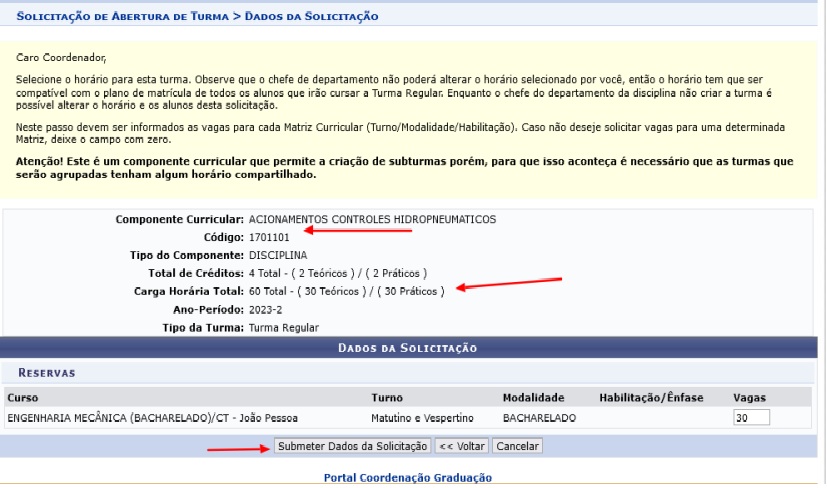827x488 pixels.
Task: Click the Total de Créditos label
Action: click(x=196, y=273)
